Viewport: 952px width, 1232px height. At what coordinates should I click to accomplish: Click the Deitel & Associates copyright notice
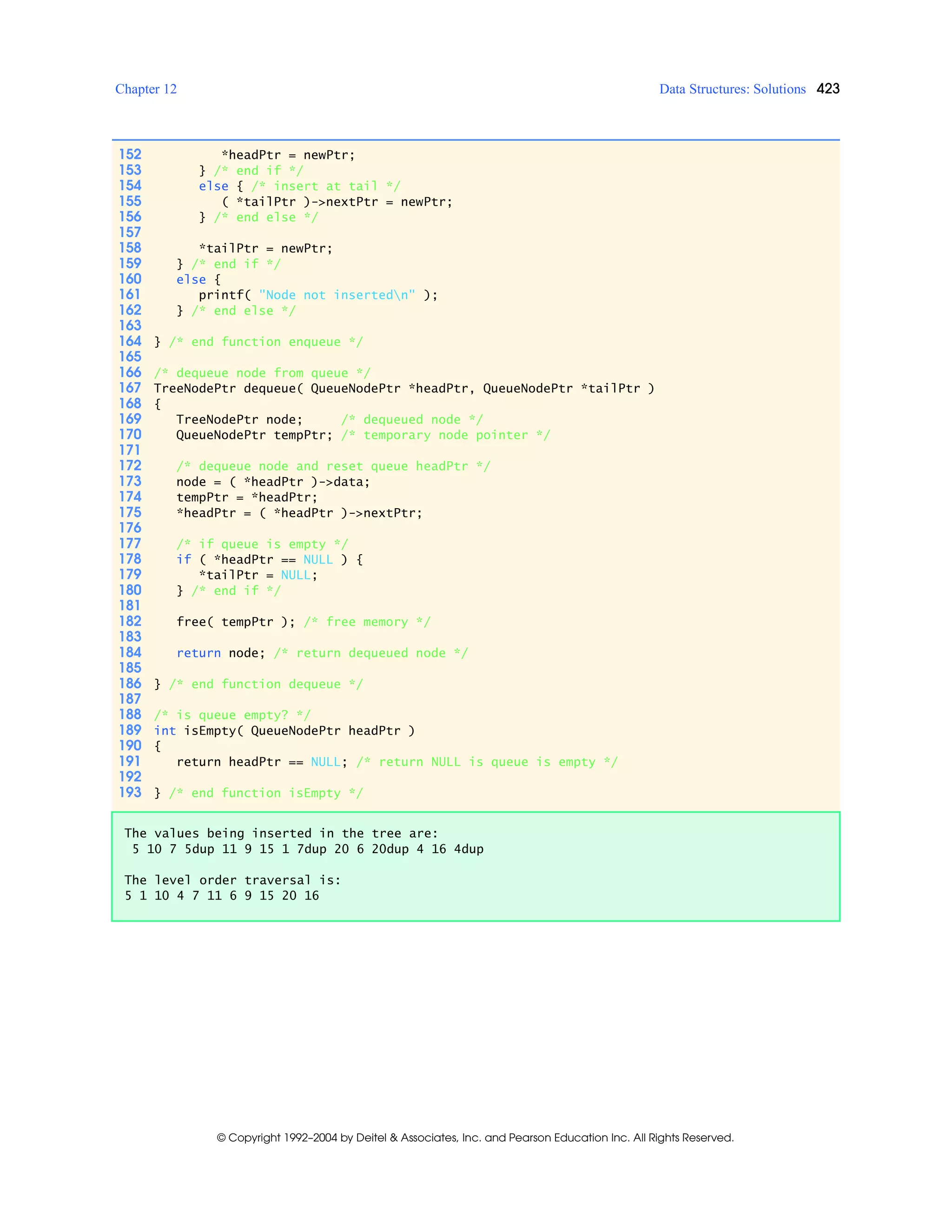point(476,1137)
